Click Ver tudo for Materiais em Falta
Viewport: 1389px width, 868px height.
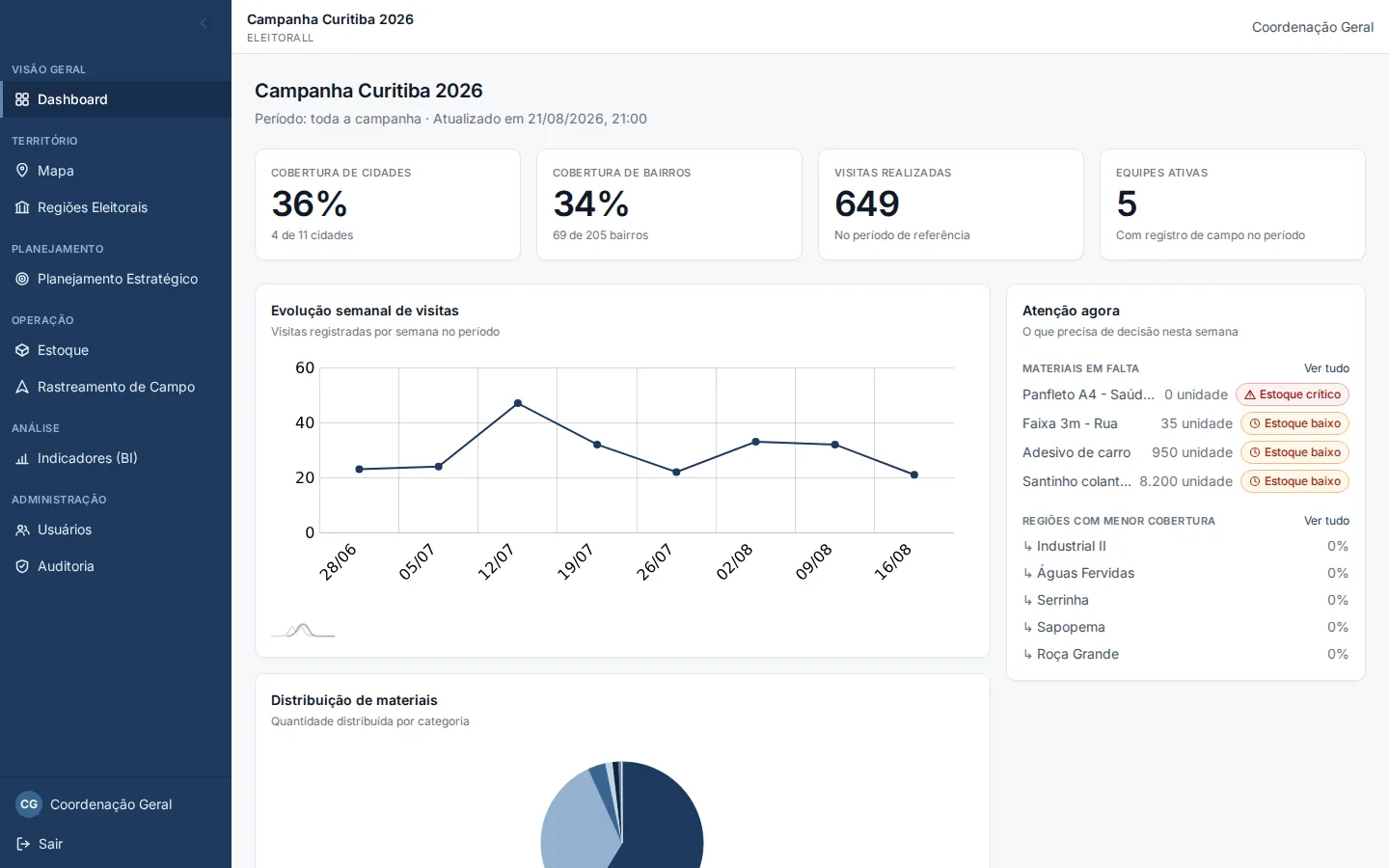coord(1326,368)
